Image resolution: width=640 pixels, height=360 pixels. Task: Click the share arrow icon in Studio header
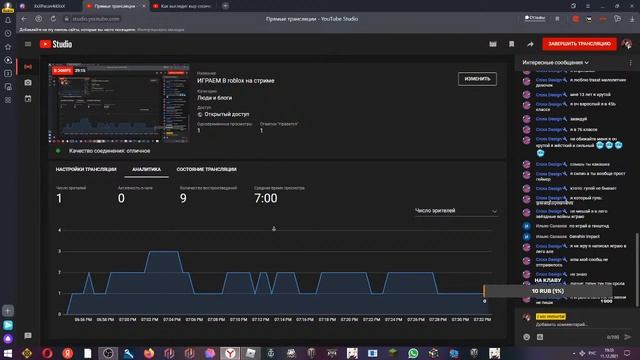tap(530, 44)
